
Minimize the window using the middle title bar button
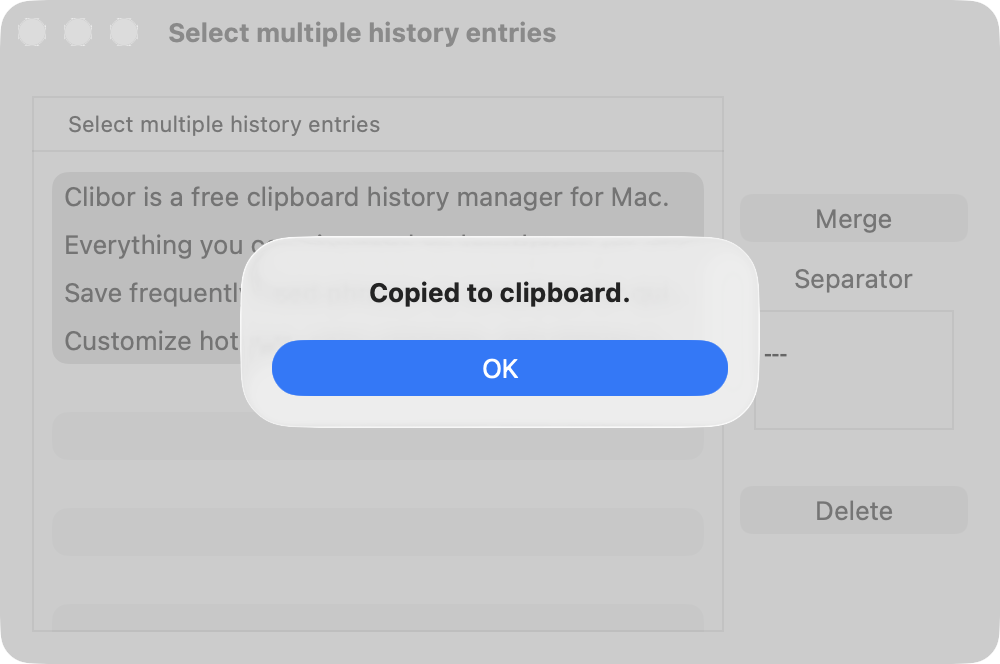coord(78,32)
